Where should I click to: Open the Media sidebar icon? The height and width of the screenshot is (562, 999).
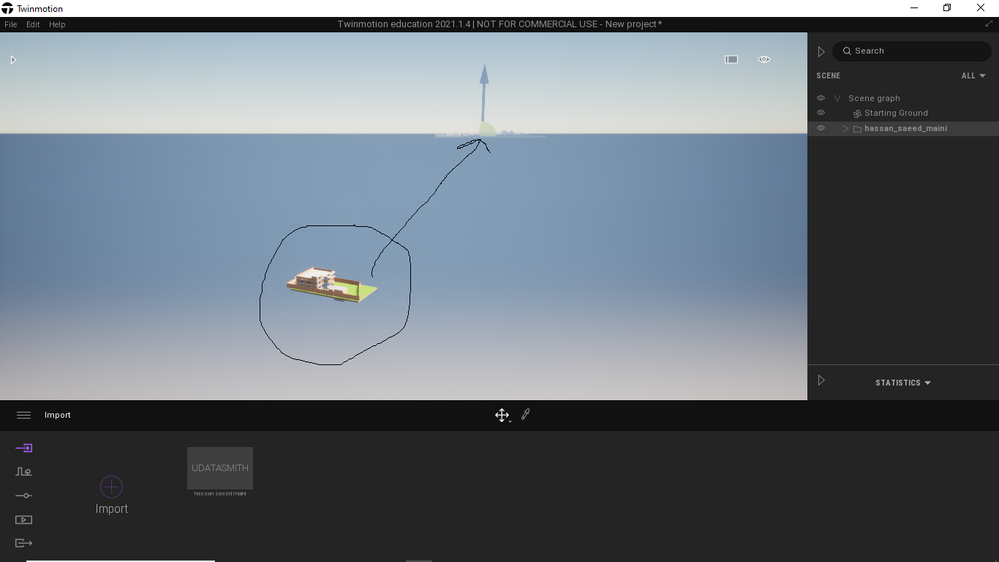click(24, 519)
